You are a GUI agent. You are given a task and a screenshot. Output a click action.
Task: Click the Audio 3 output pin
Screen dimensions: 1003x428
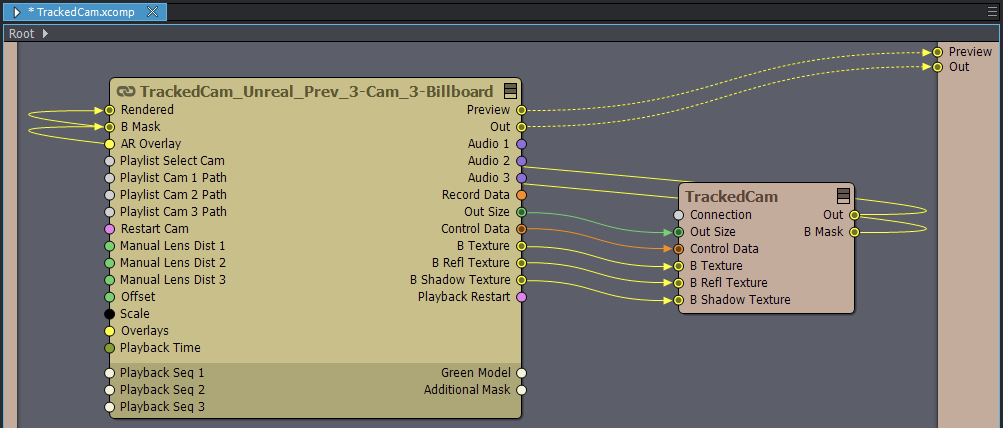click(521, 178)
